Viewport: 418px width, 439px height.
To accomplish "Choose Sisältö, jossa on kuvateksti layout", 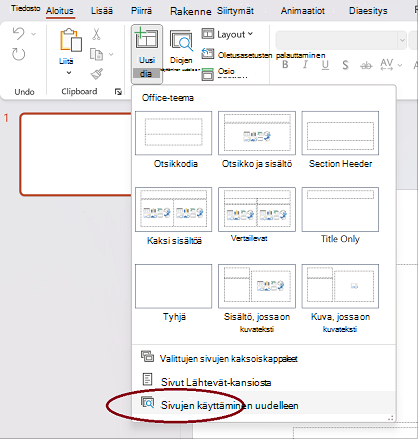I will [x=257, y=286].
